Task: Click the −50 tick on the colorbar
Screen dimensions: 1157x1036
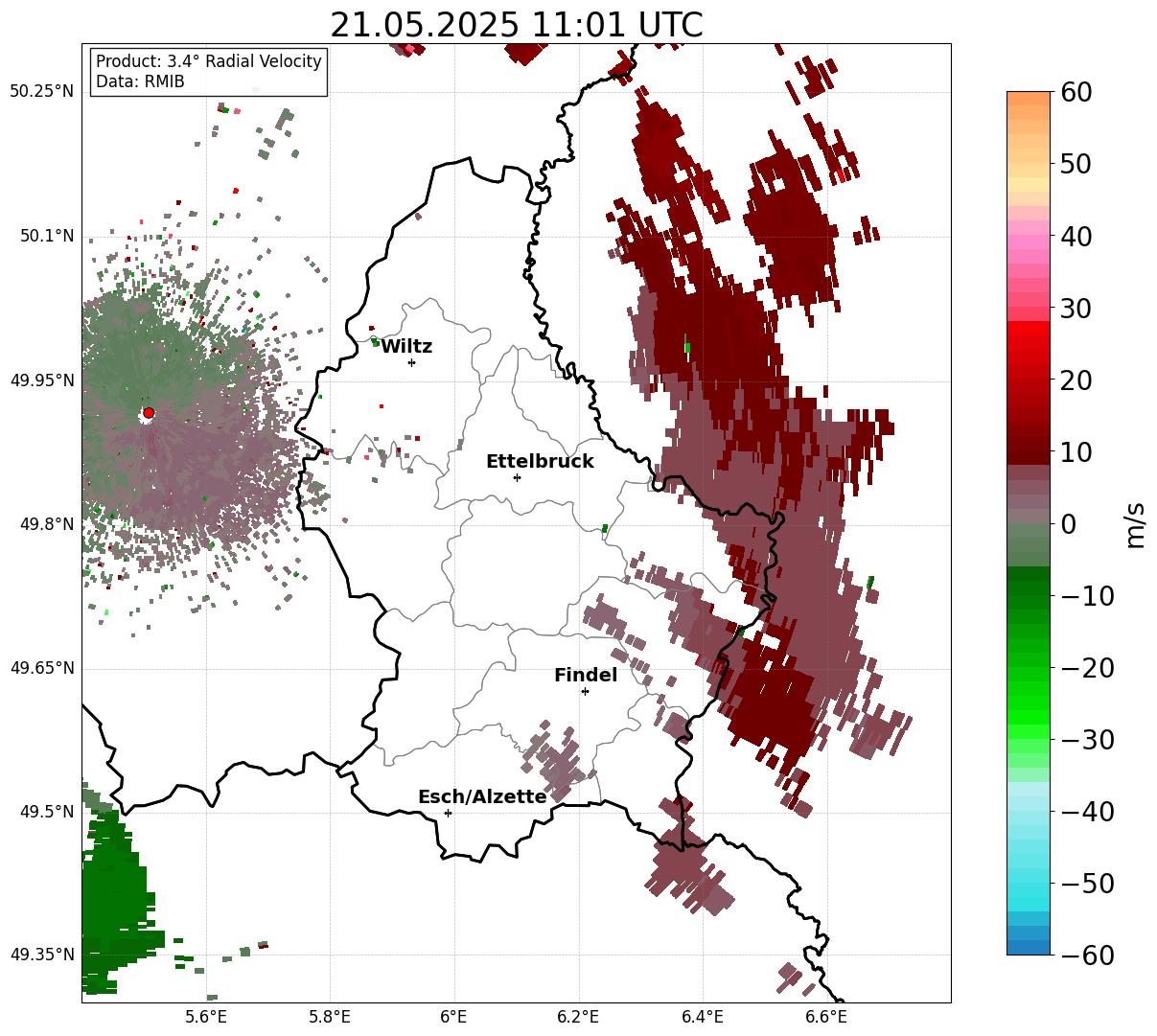Action: [1087, 884]
